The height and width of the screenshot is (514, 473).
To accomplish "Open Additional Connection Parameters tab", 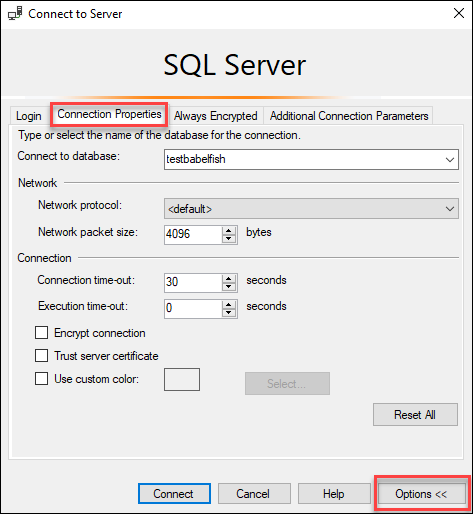I will coord(349,116).
